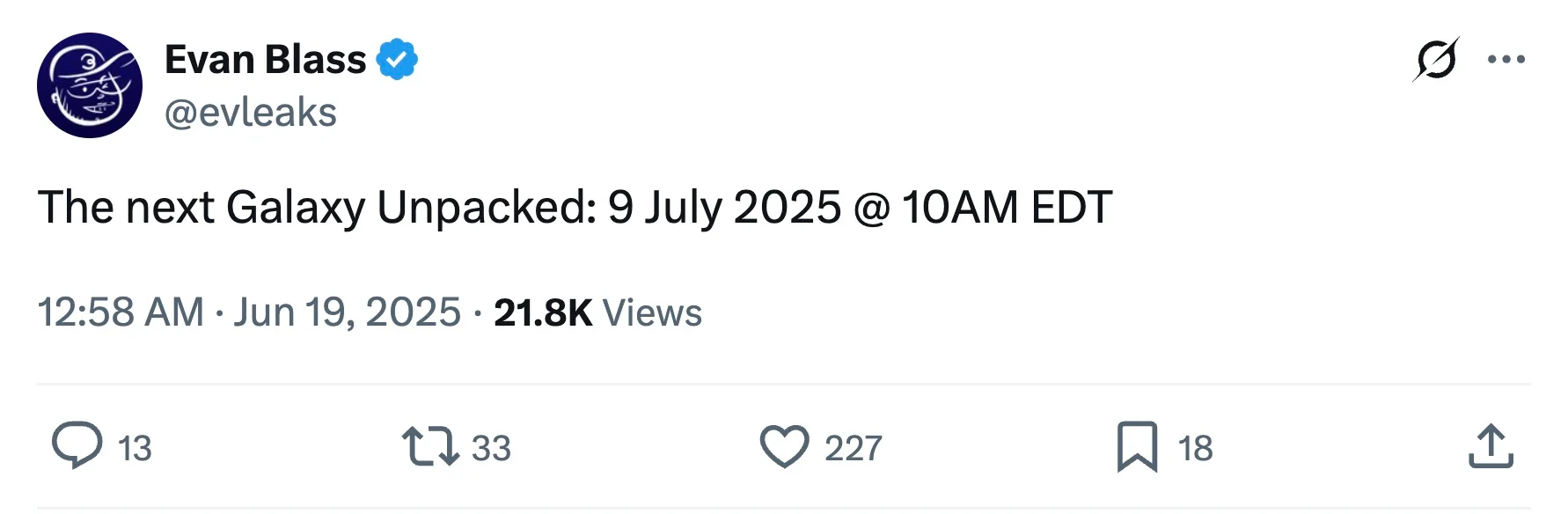This screenshot has height=514, width=1568.
Task: Open the @evleaks handle link
Action: (x=251, y=113)
